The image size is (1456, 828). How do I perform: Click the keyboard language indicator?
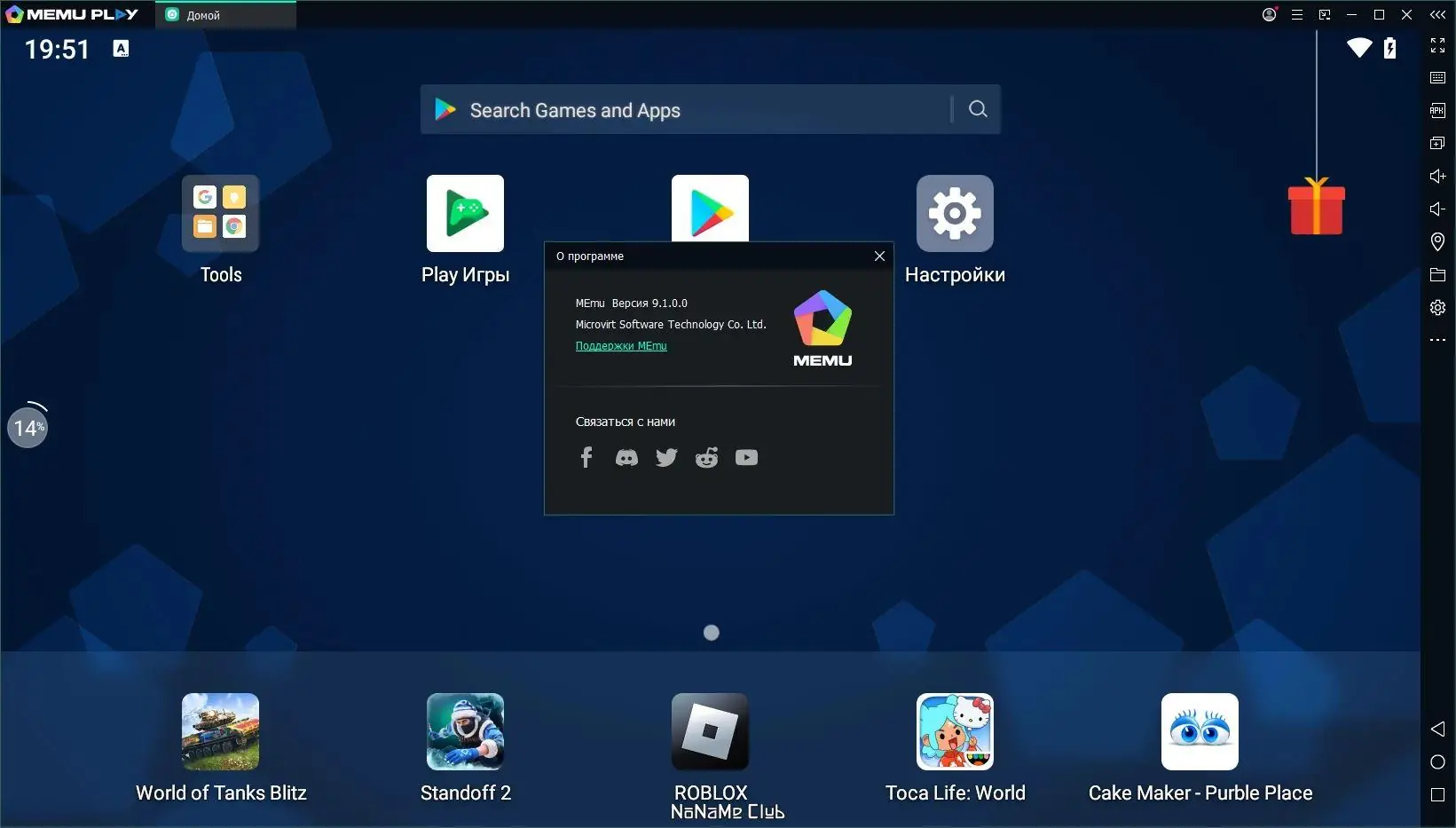(122, 49)
